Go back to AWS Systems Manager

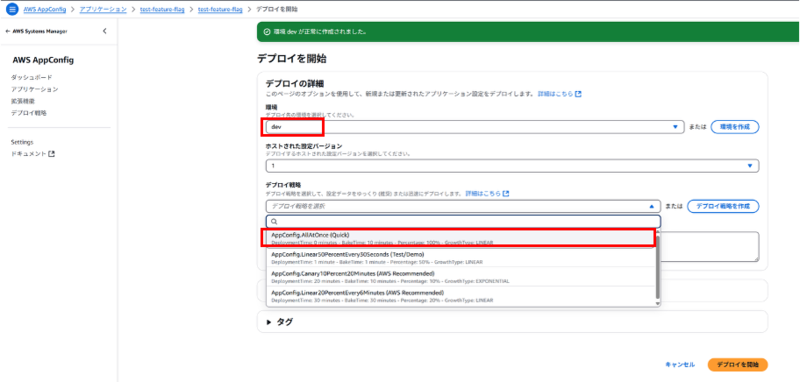36,31
